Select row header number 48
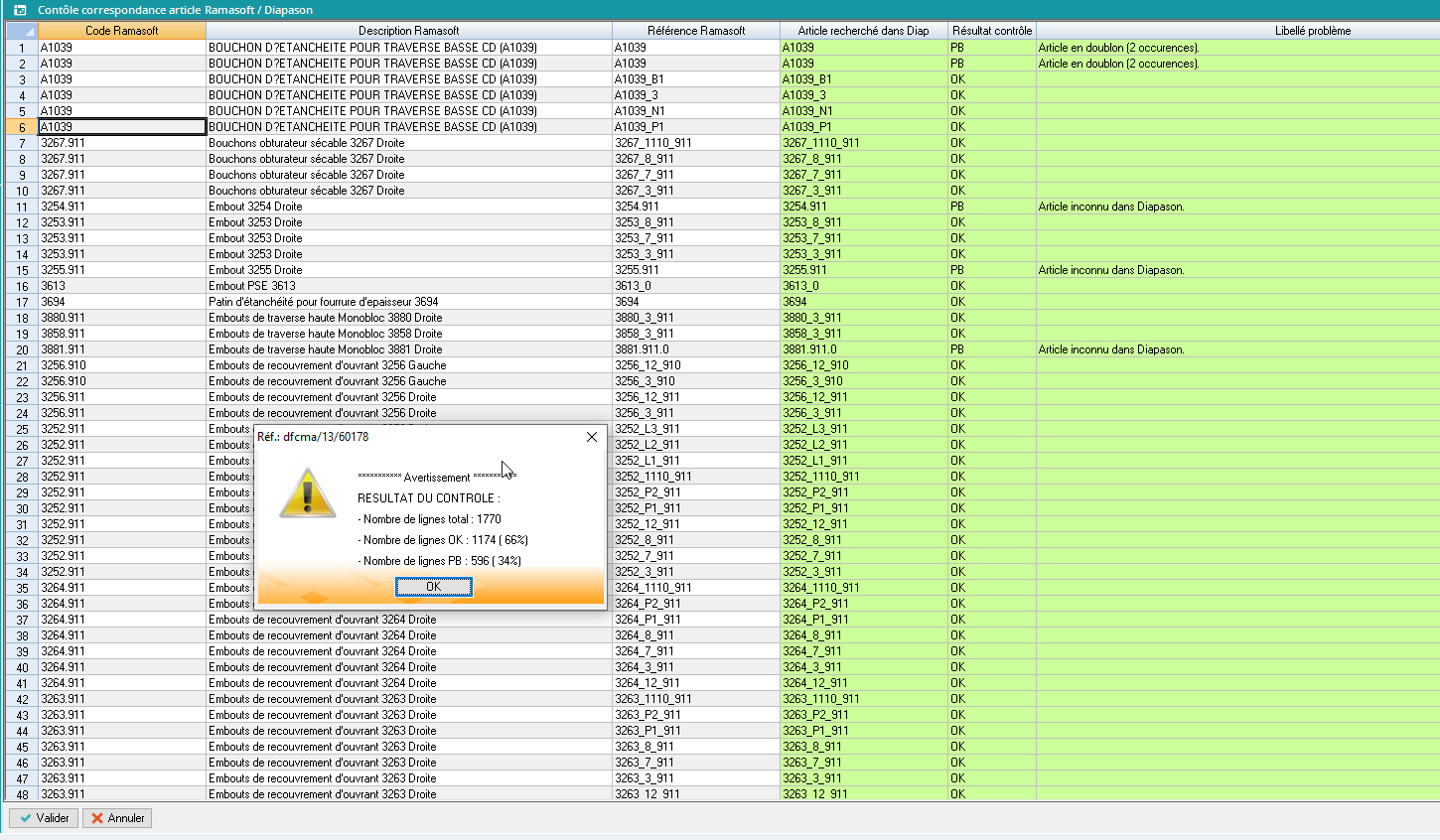The width and height of the screenshot is (1440, 840). pos(21,794)
